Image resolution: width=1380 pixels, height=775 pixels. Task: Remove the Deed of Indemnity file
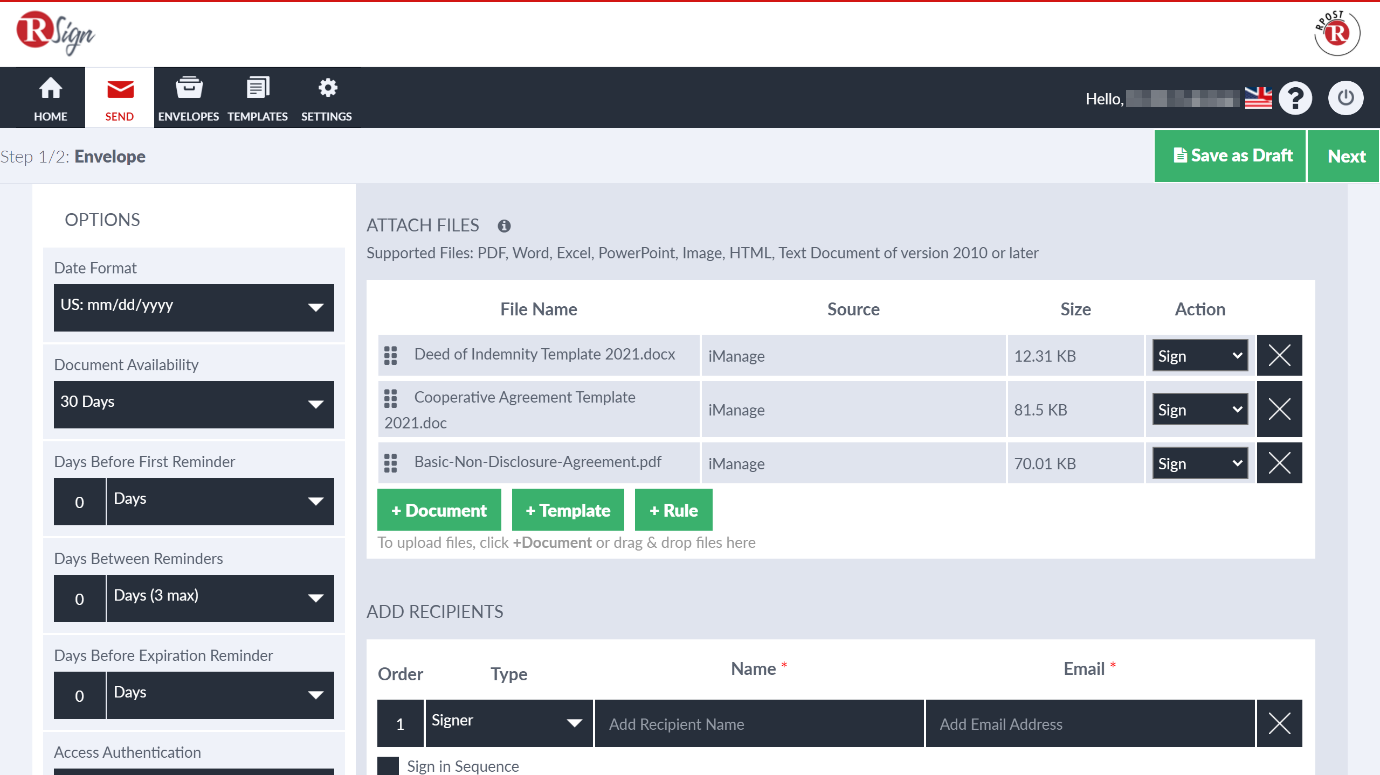point(1279,356)
